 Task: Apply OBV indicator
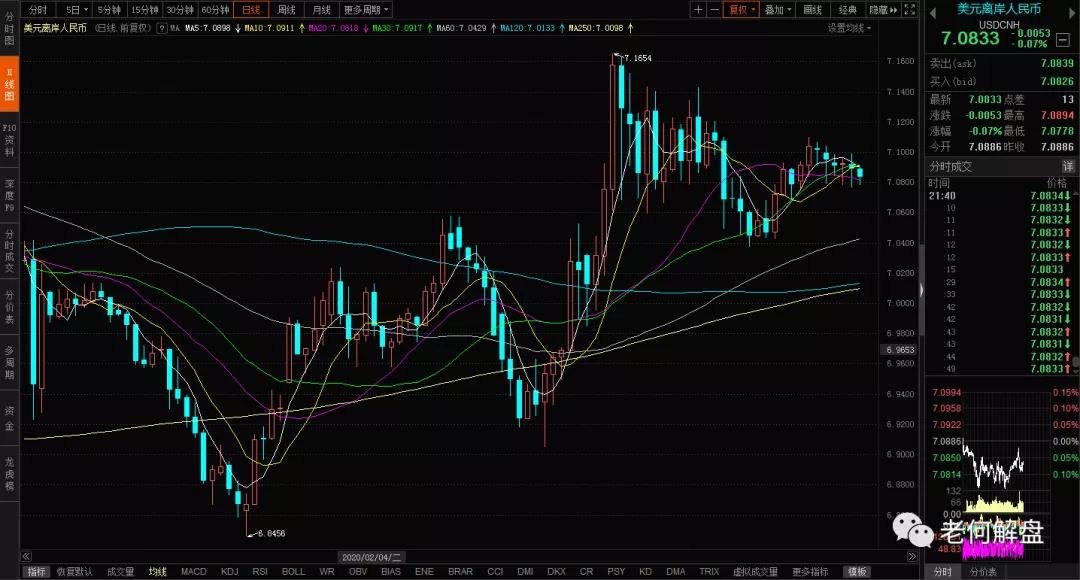pos(357,572)
